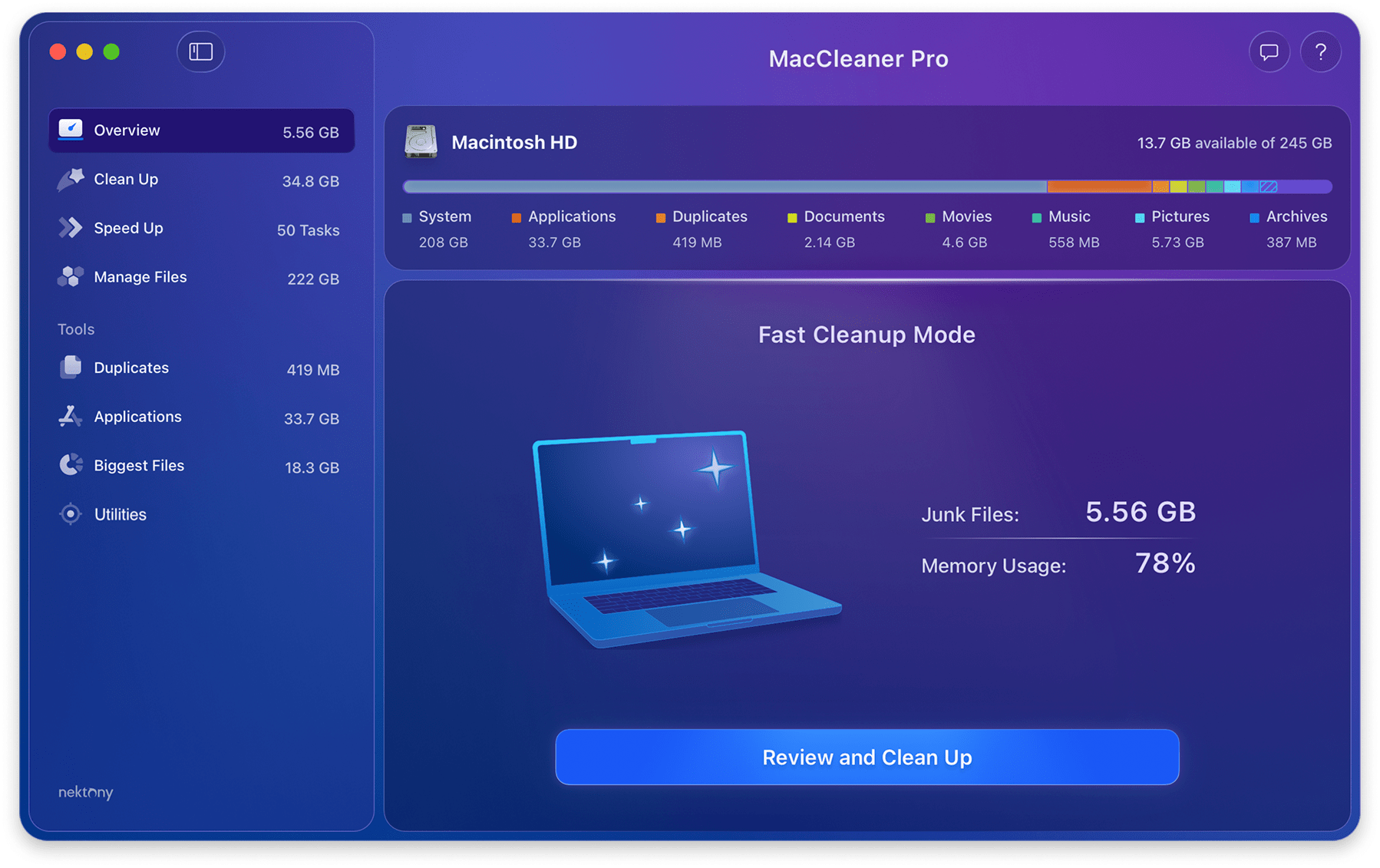Visit the nektony logo link
This screenshot has height=868, width=1380.
tap(85, 792)
